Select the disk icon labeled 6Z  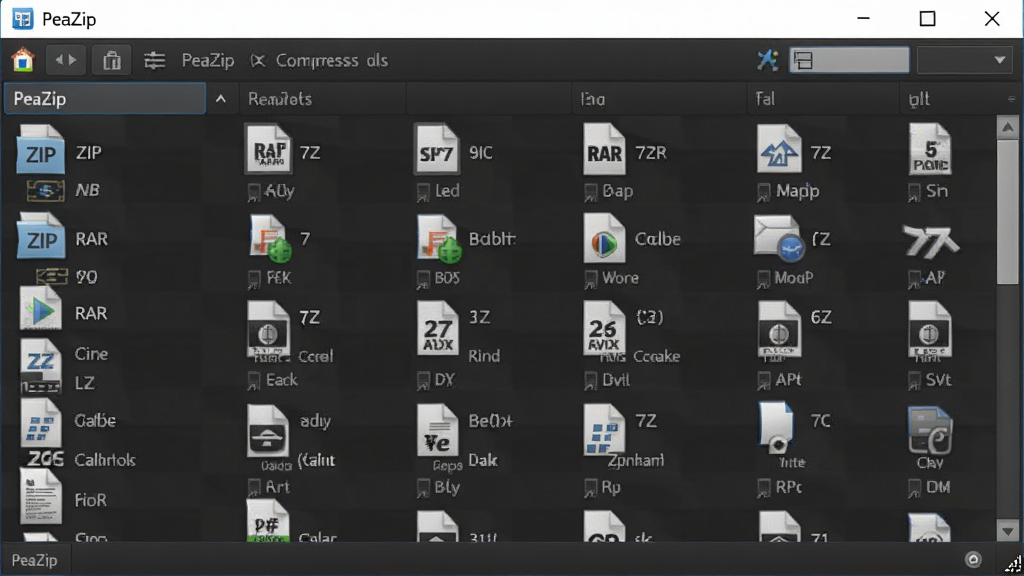click(778, 331)
